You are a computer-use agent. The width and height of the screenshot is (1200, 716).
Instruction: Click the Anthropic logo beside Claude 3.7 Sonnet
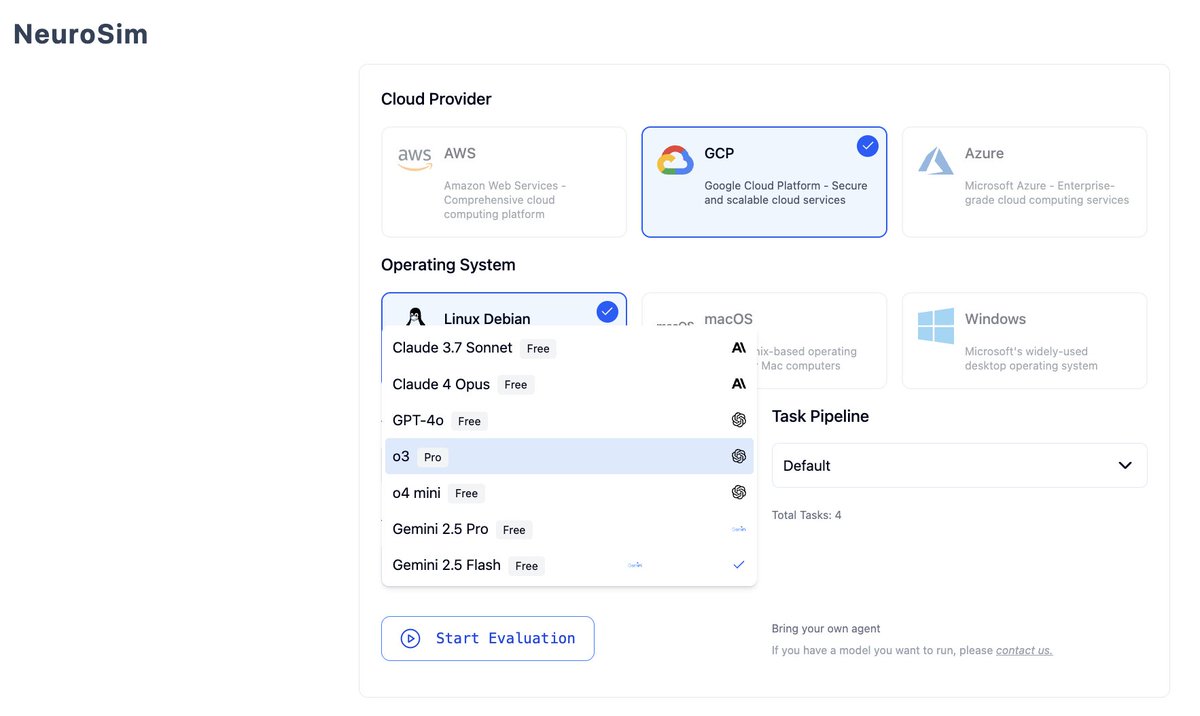click(x=738, y=348)
